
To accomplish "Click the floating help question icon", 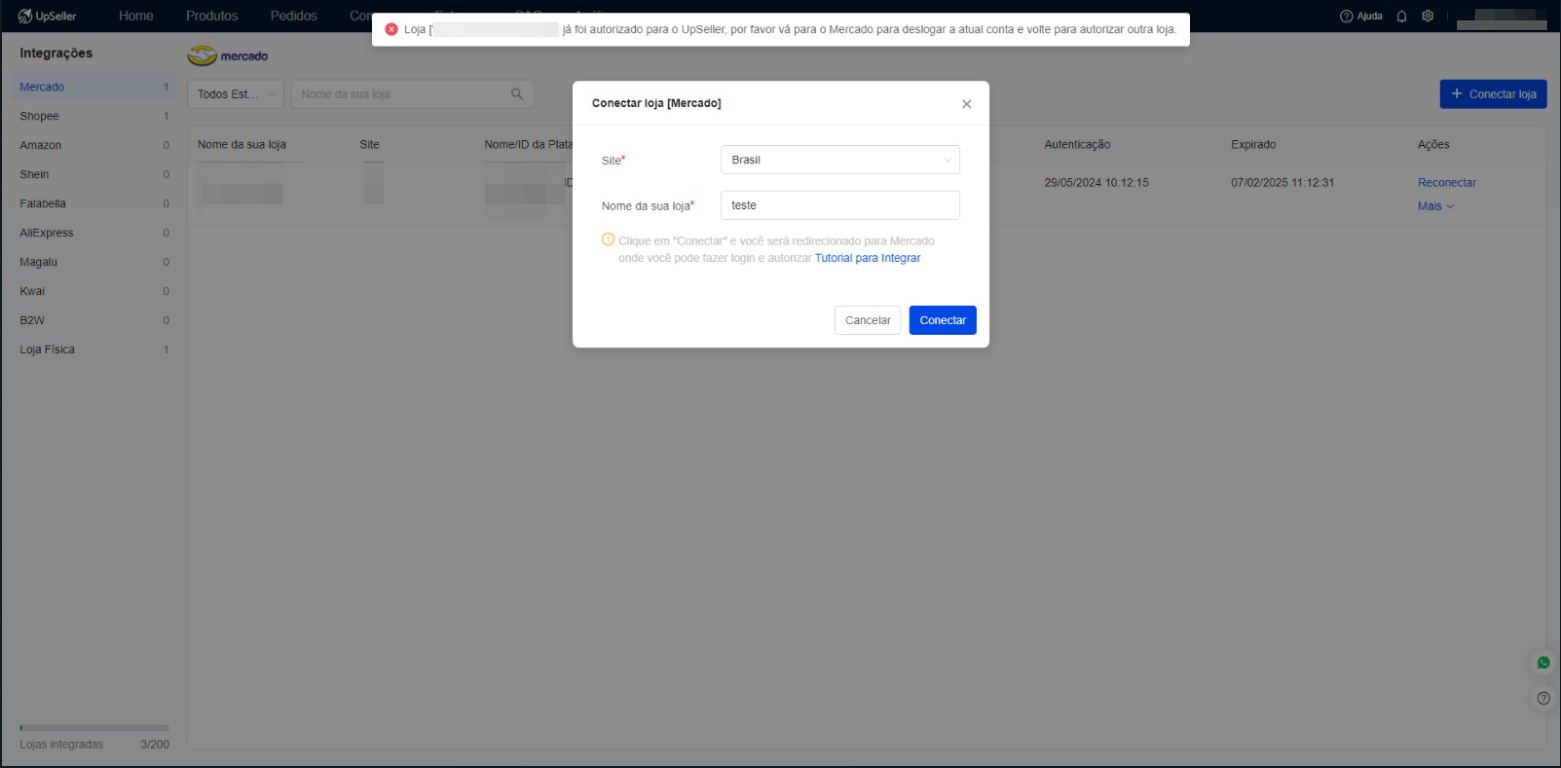I will pos(1544,699).
